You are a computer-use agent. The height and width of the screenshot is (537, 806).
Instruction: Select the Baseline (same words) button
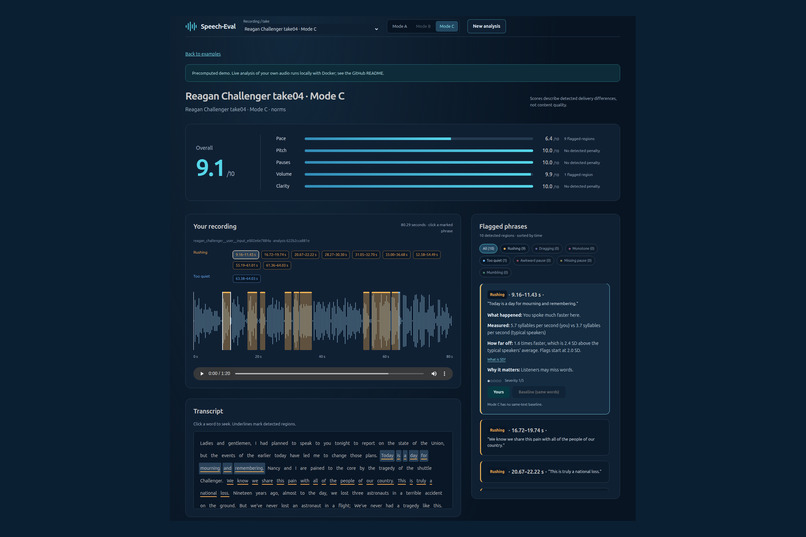(538, 392)
